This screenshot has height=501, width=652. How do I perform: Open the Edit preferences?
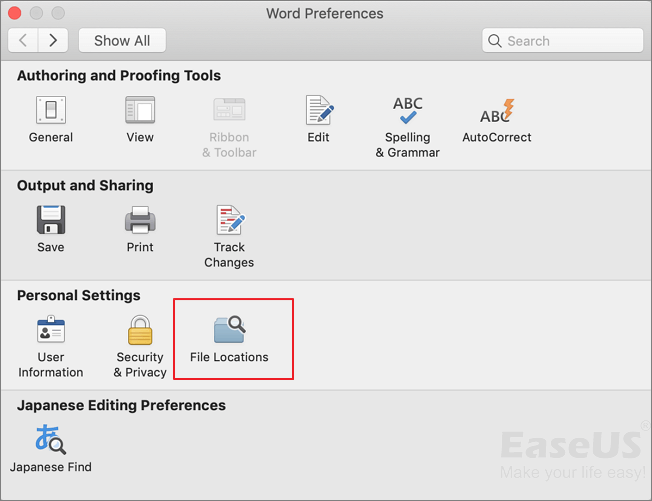(x=318, y=112)
